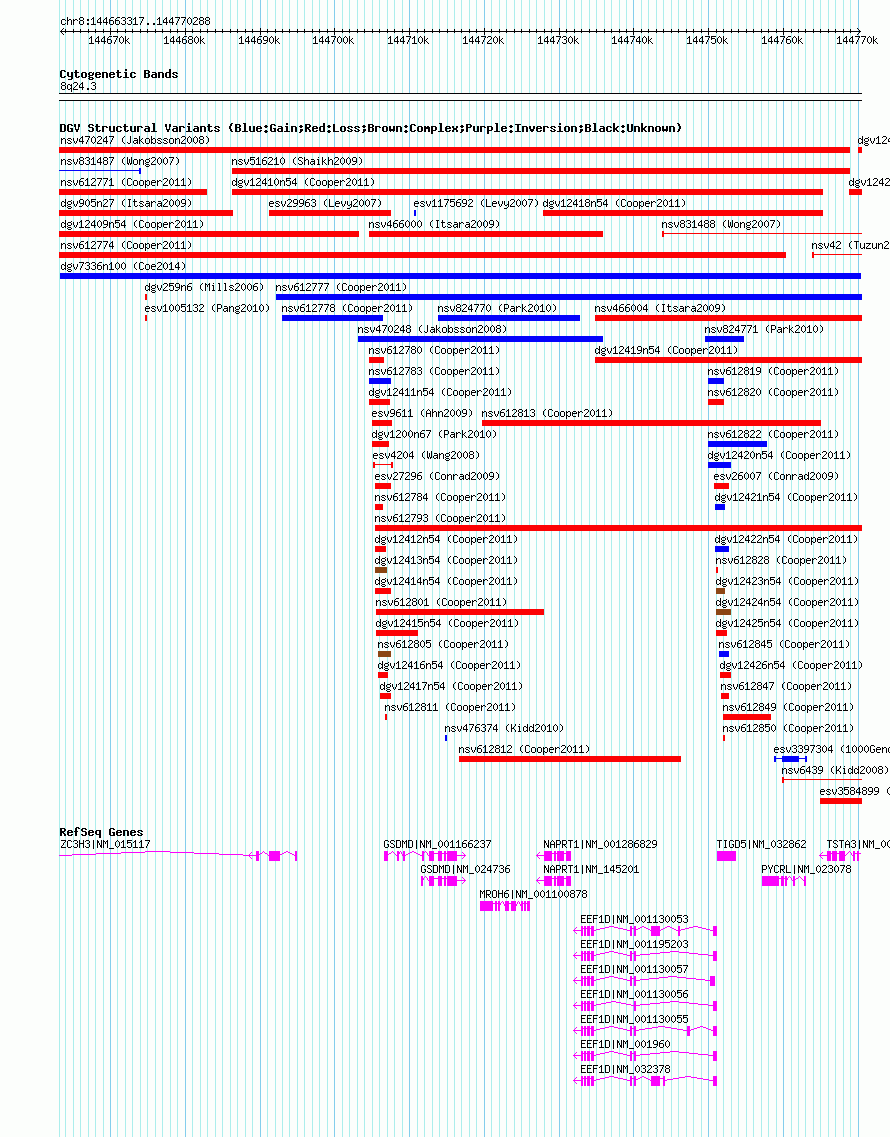The width and height of the screenshot is (890, 1137).
Task: Click the 144760k ruler position
Action: coord(782,40)
